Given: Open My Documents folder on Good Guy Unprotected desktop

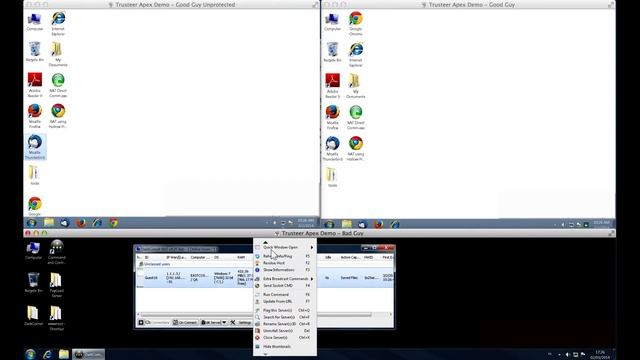Looking at the screenshot, I should [x=58, y=54].
